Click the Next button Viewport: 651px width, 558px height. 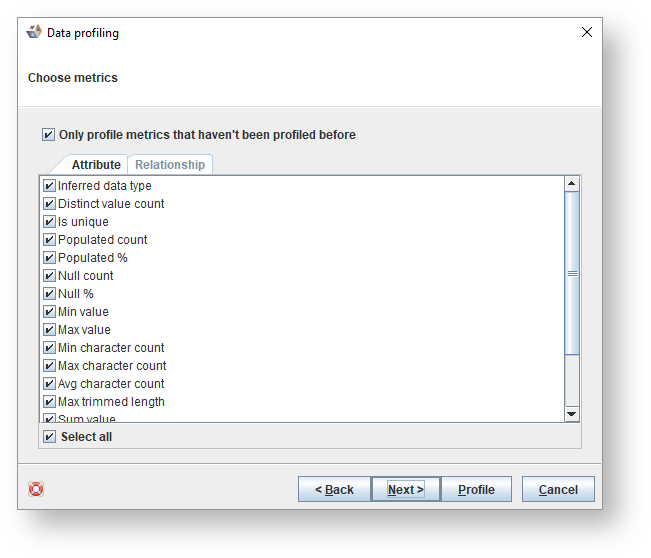405,489
